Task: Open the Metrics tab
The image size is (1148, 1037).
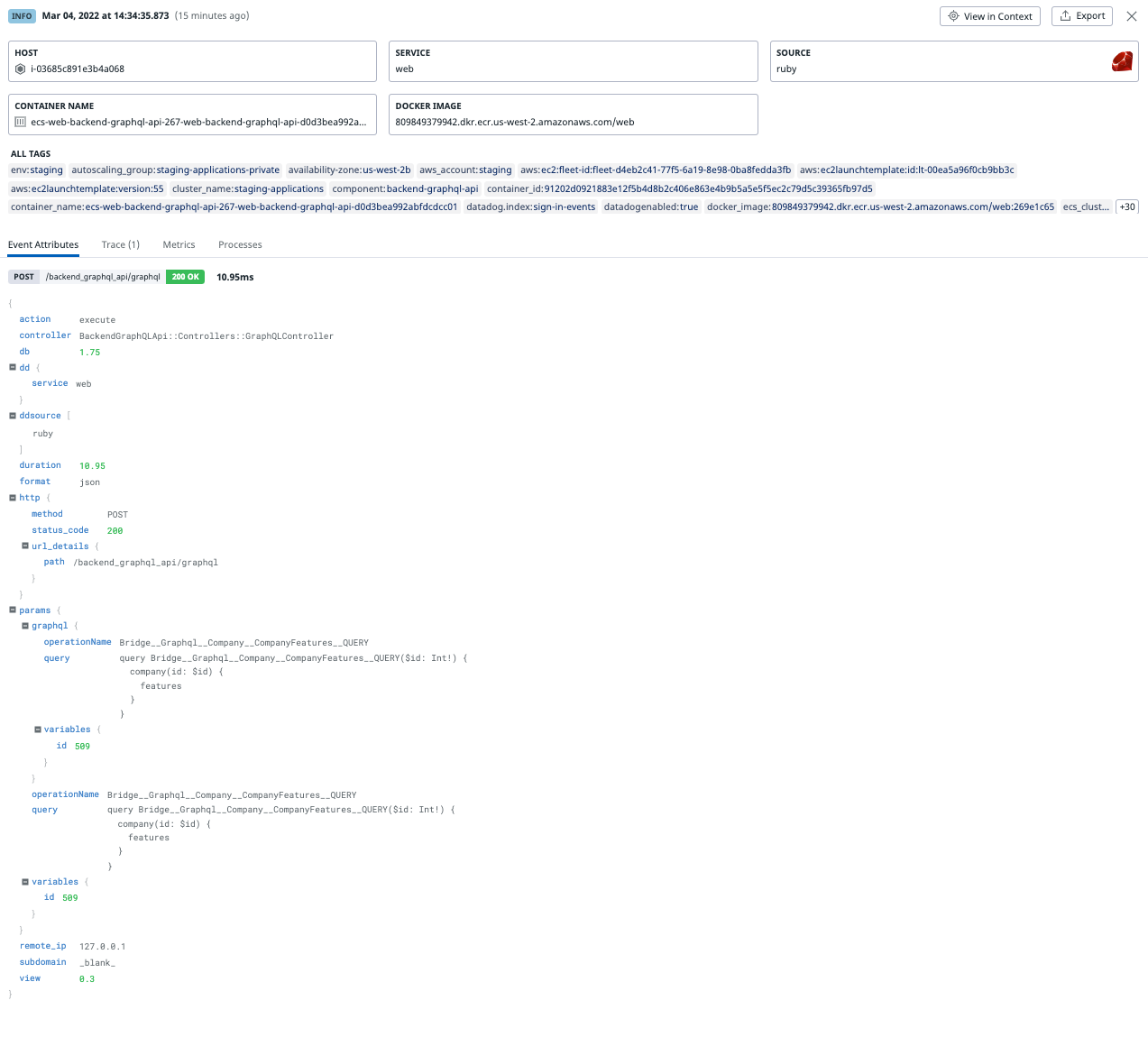Action: tap(178, 244)
